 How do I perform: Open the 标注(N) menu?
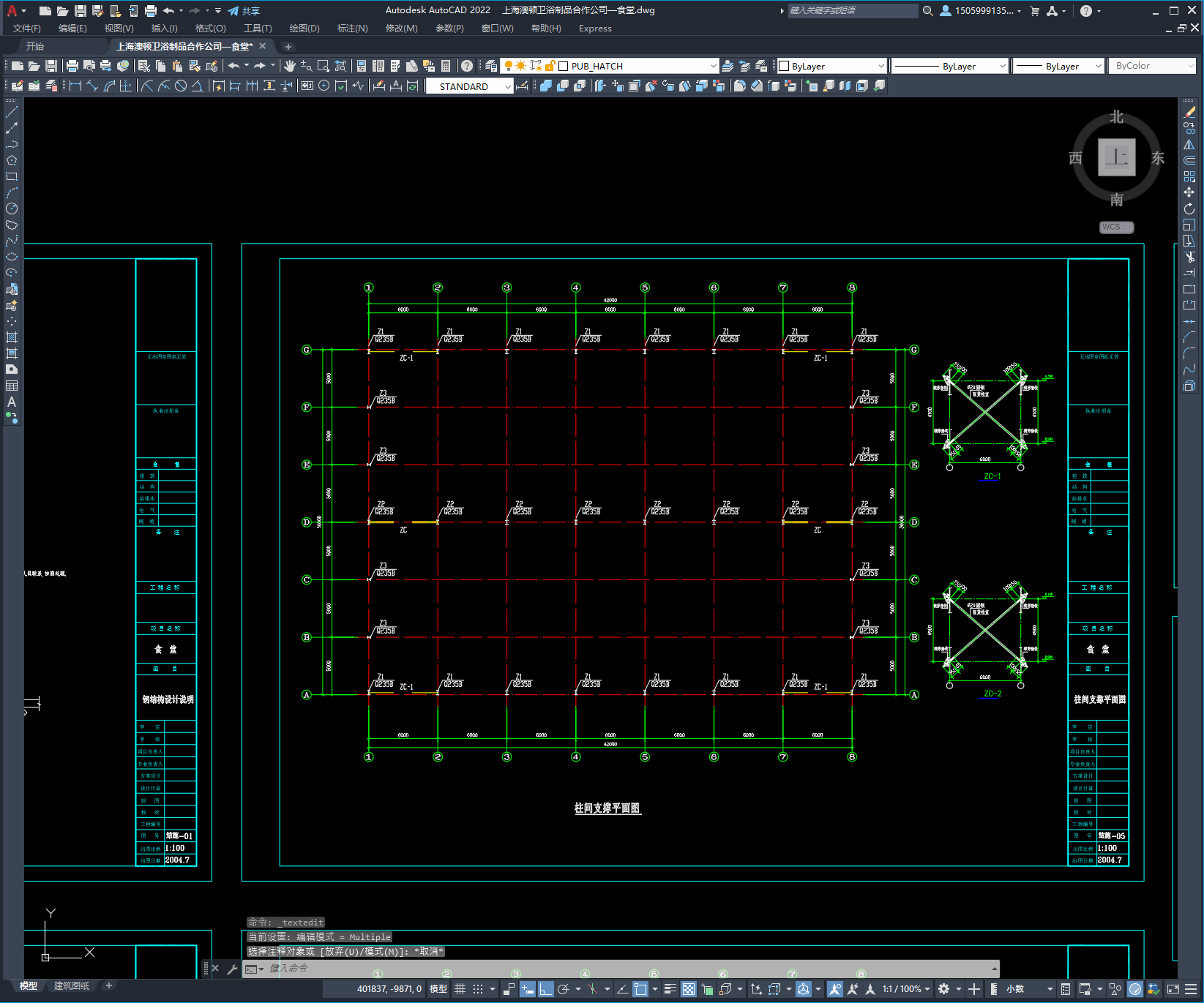352,29
